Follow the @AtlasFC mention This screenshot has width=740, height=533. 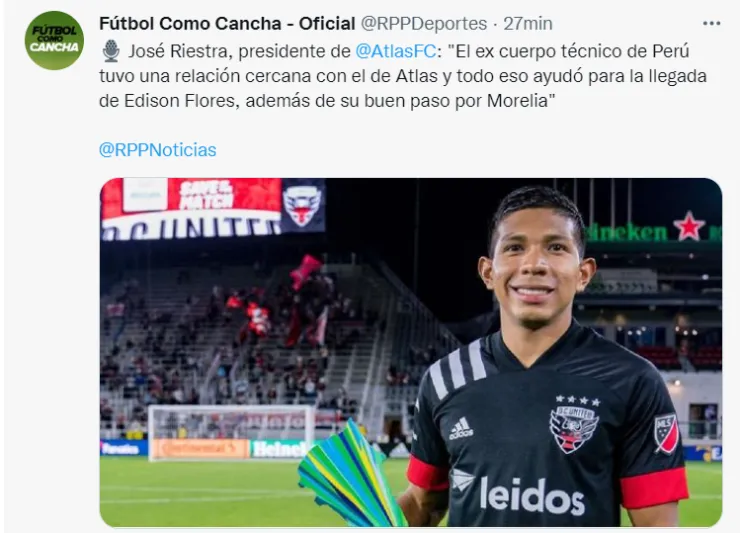click(x=395, y=51)
